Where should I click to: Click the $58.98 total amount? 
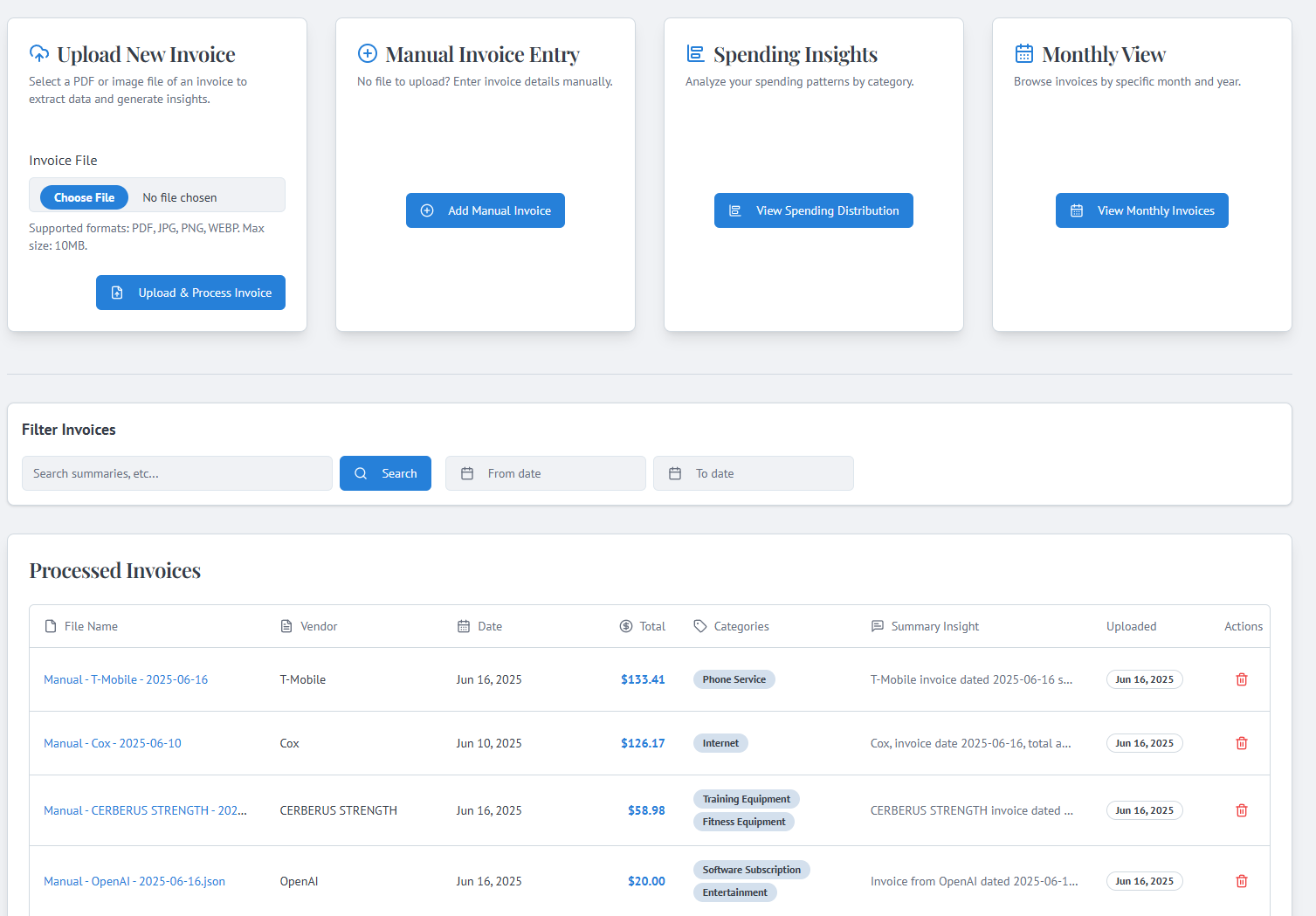(646, 810)
